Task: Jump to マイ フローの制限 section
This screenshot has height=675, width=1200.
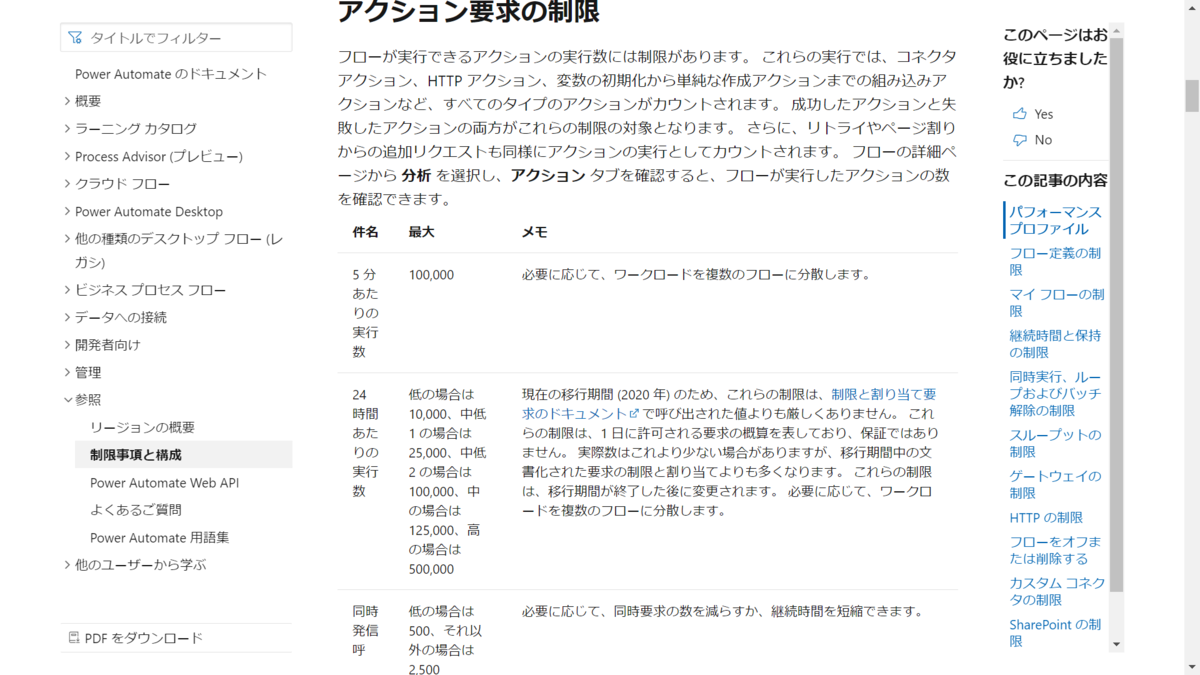Action: coord(1057,303)
